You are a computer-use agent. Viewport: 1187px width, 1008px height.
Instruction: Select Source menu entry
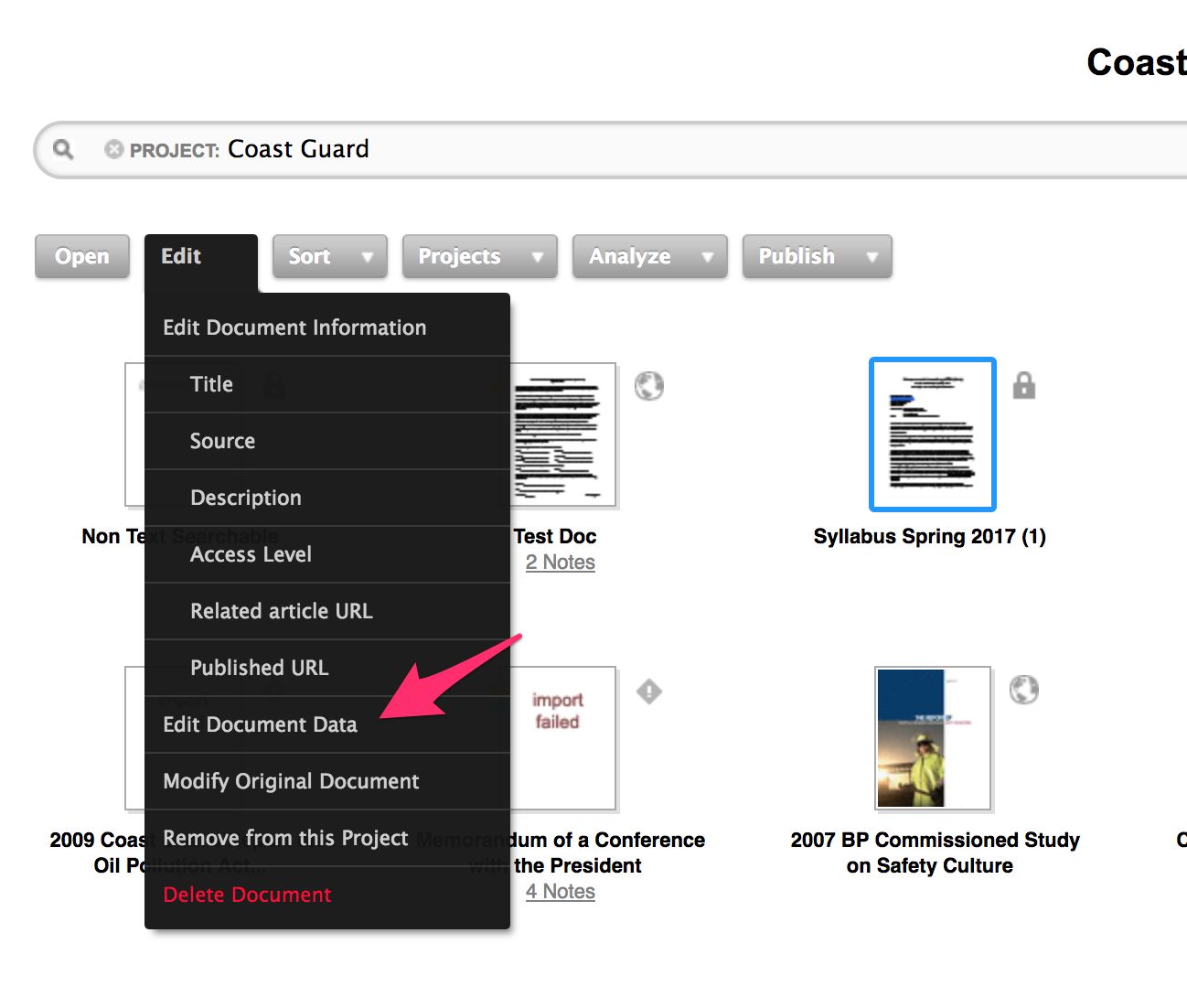pyautogui.click(x=327, y=441)
